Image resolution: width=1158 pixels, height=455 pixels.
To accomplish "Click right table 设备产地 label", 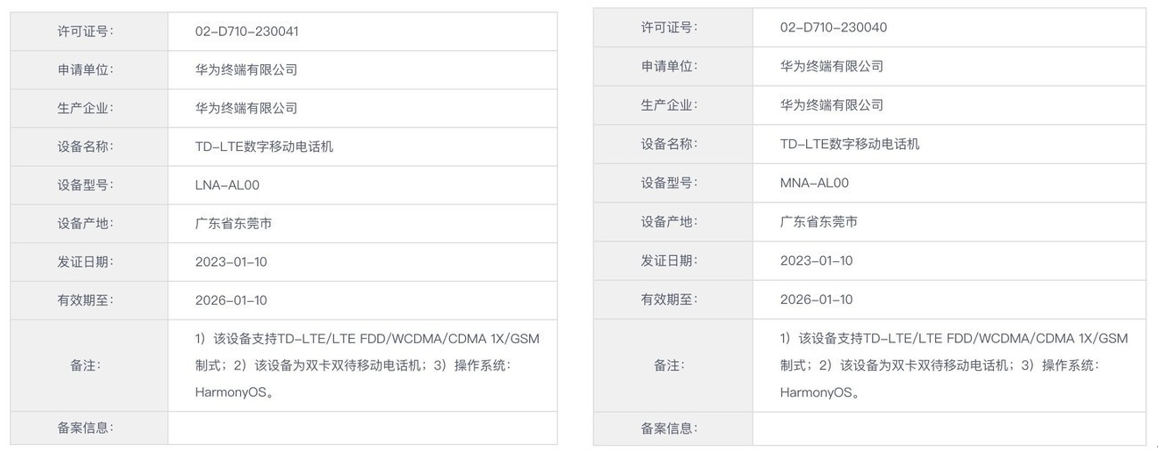I will 668,222.
